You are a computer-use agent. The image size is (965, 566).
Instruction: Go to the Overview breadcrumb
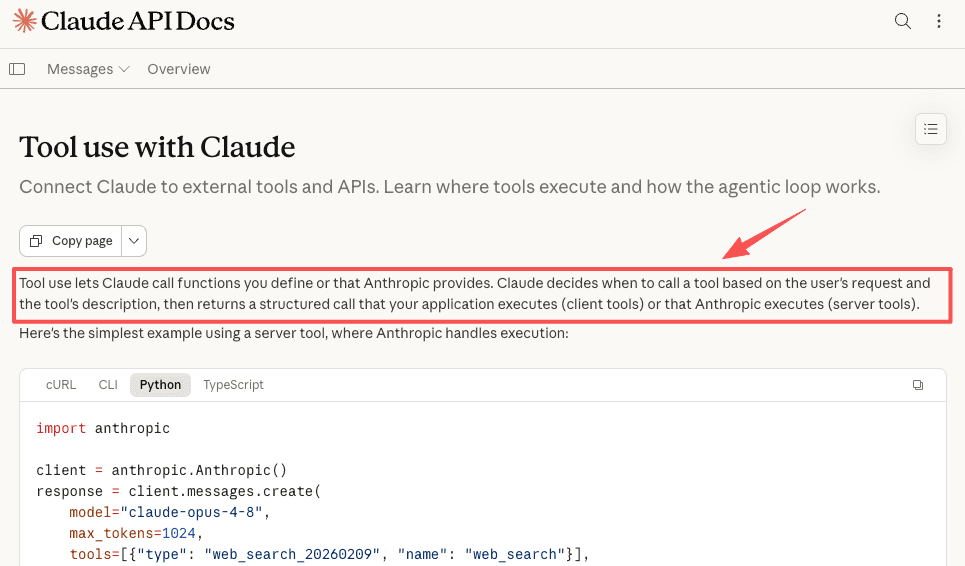tap(178, 69)
